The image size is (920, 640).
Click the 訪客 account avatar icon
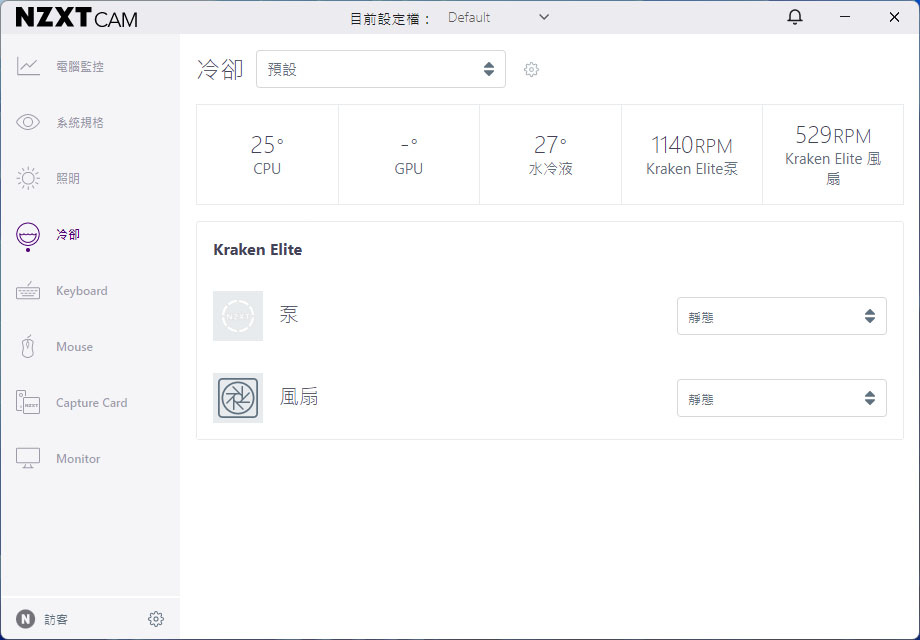(25, 619)
